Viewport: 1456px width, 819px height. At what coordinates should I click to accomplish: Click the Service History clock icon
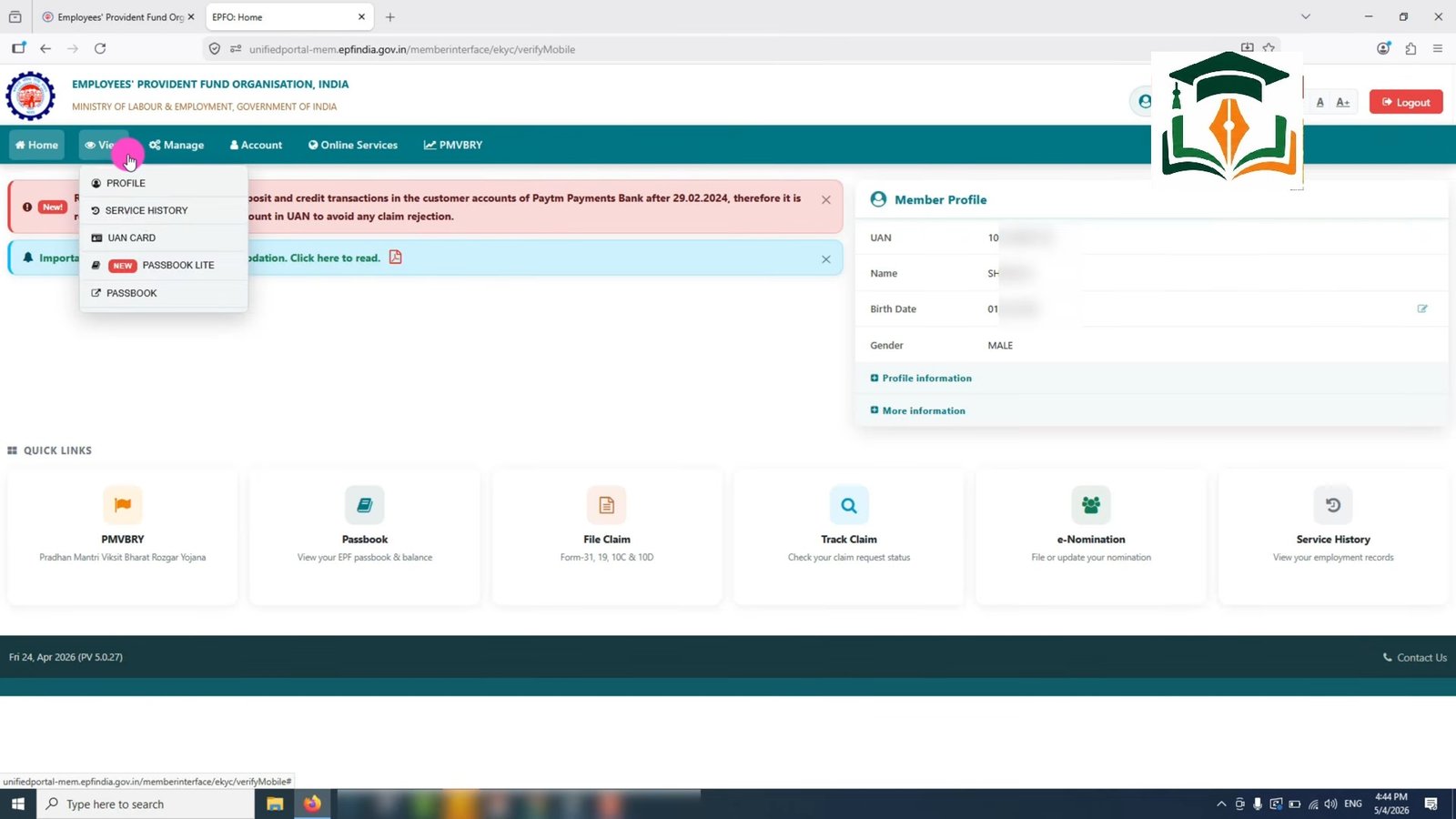tap(1333, 505)
